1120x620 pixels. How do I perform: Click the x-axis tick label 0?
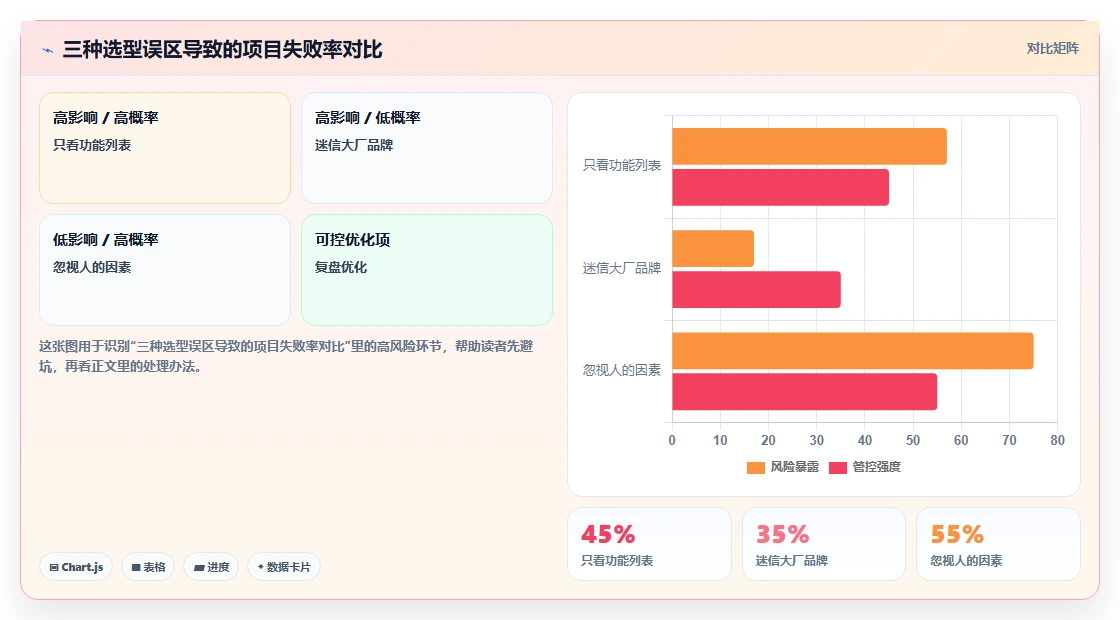(x=671, y=441)
